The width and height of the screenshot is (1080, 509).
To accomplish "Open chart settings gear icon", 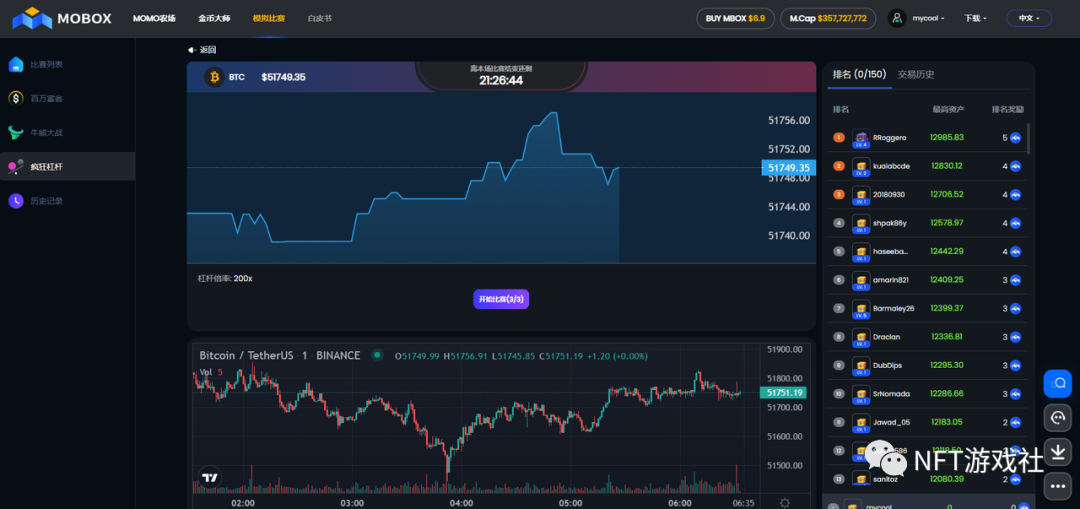I will tap(785, 503).
